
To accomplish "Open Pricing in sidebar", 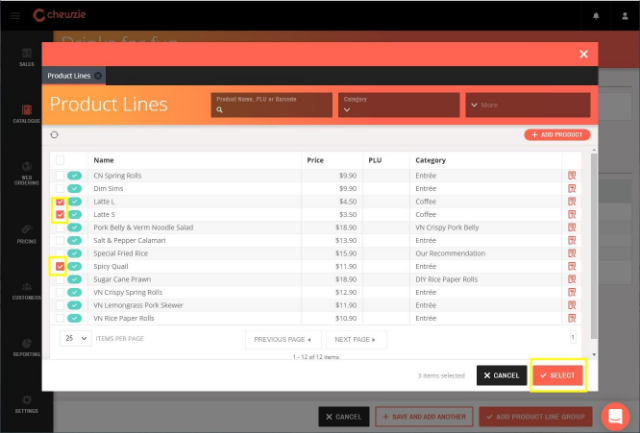I will point(27,234).
